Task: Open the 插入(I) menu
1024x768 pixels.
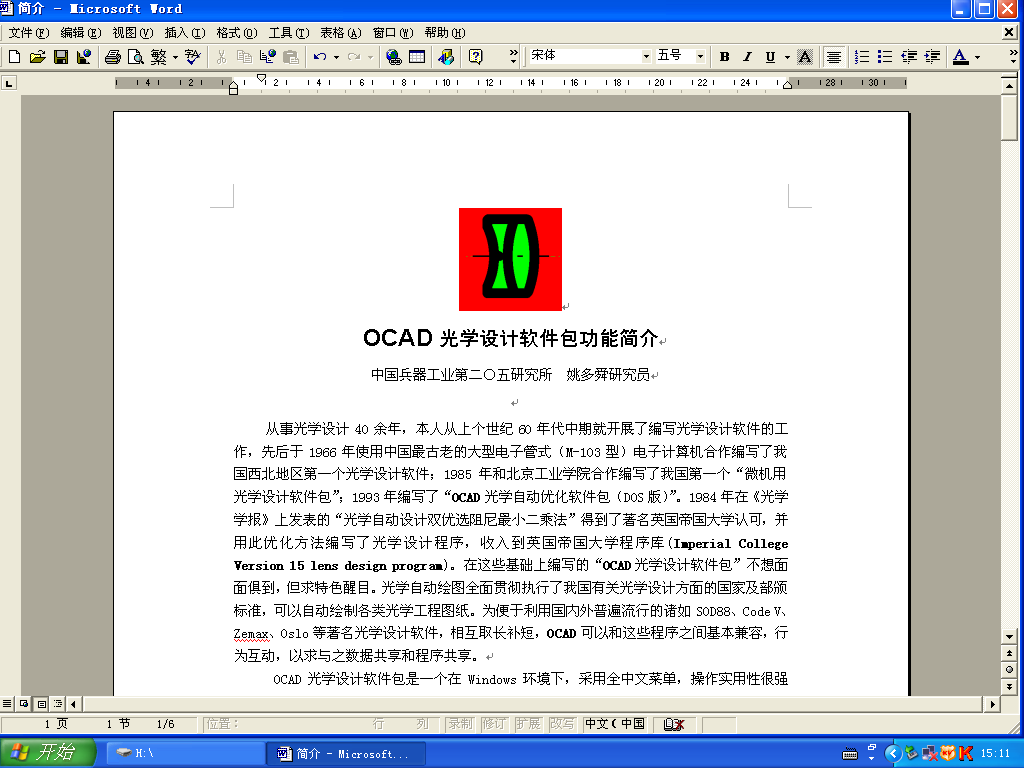Action: (184, 33)
